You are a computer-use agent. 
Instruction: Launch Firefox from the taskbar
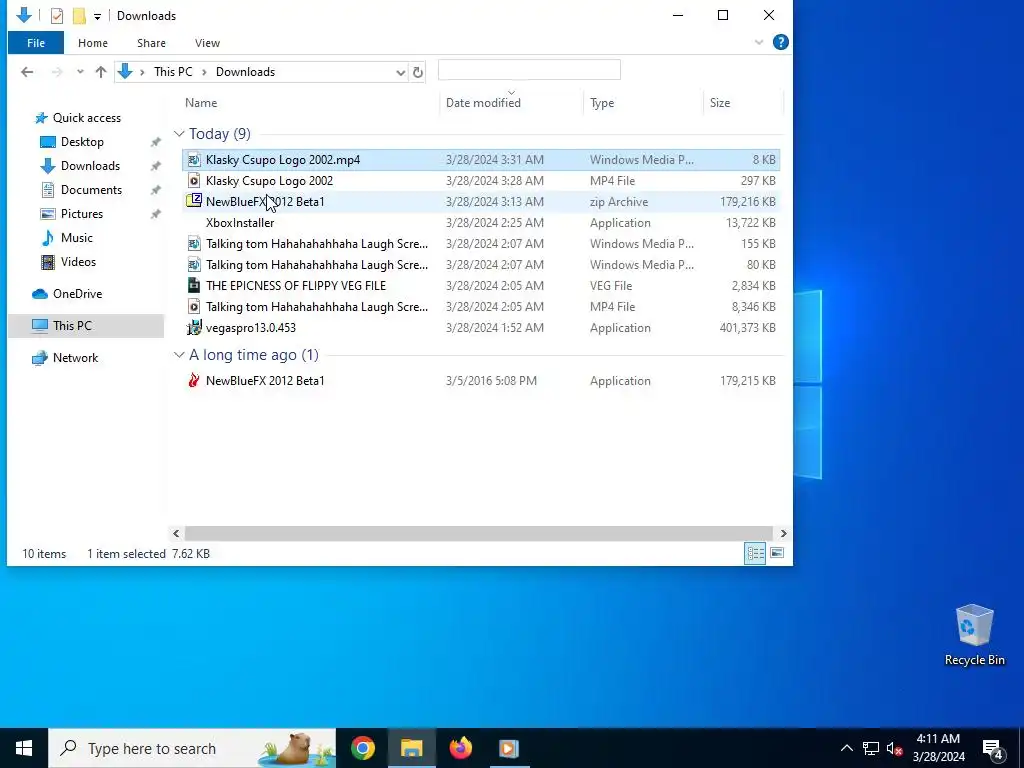460,748
